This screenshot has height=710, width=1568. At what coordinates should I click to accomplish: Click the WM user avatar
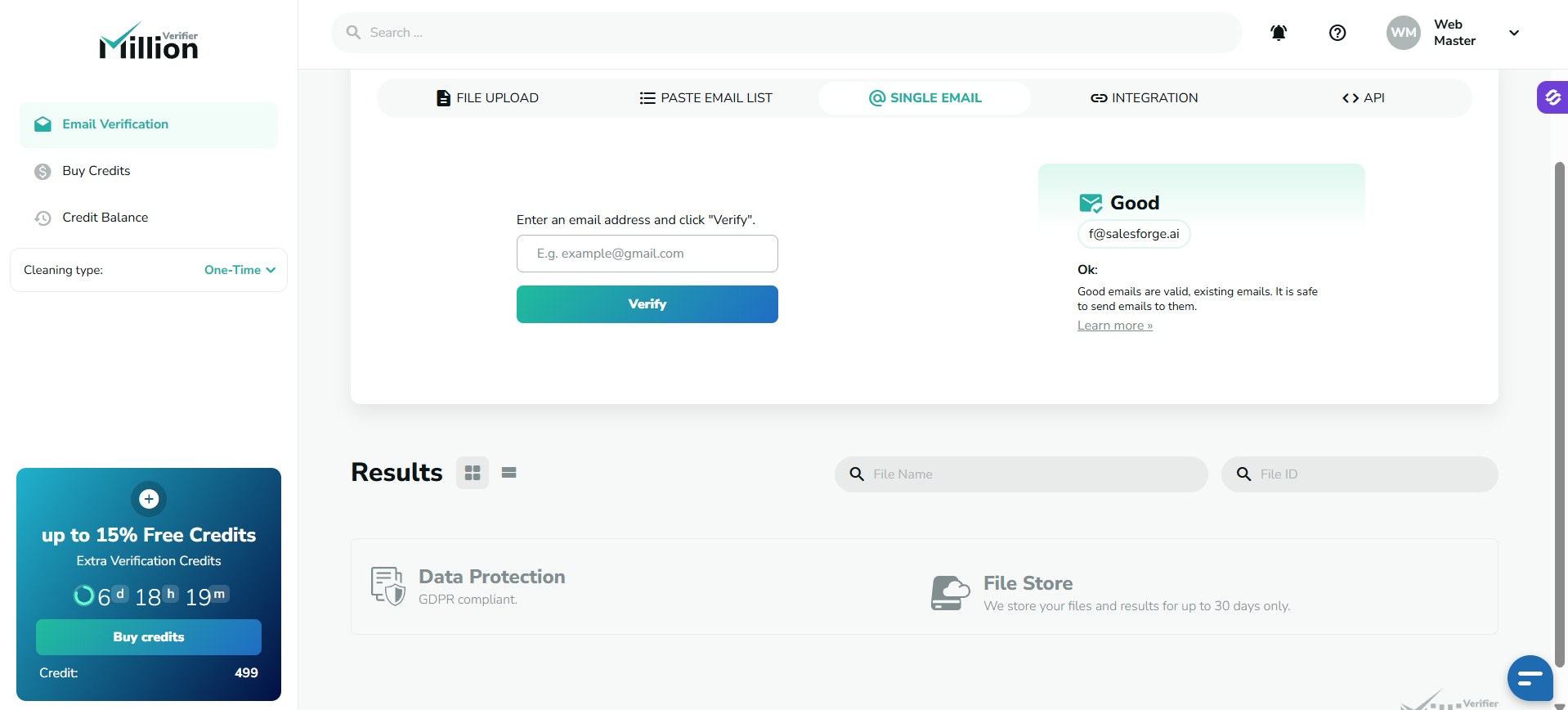(x=1404, y=33)
